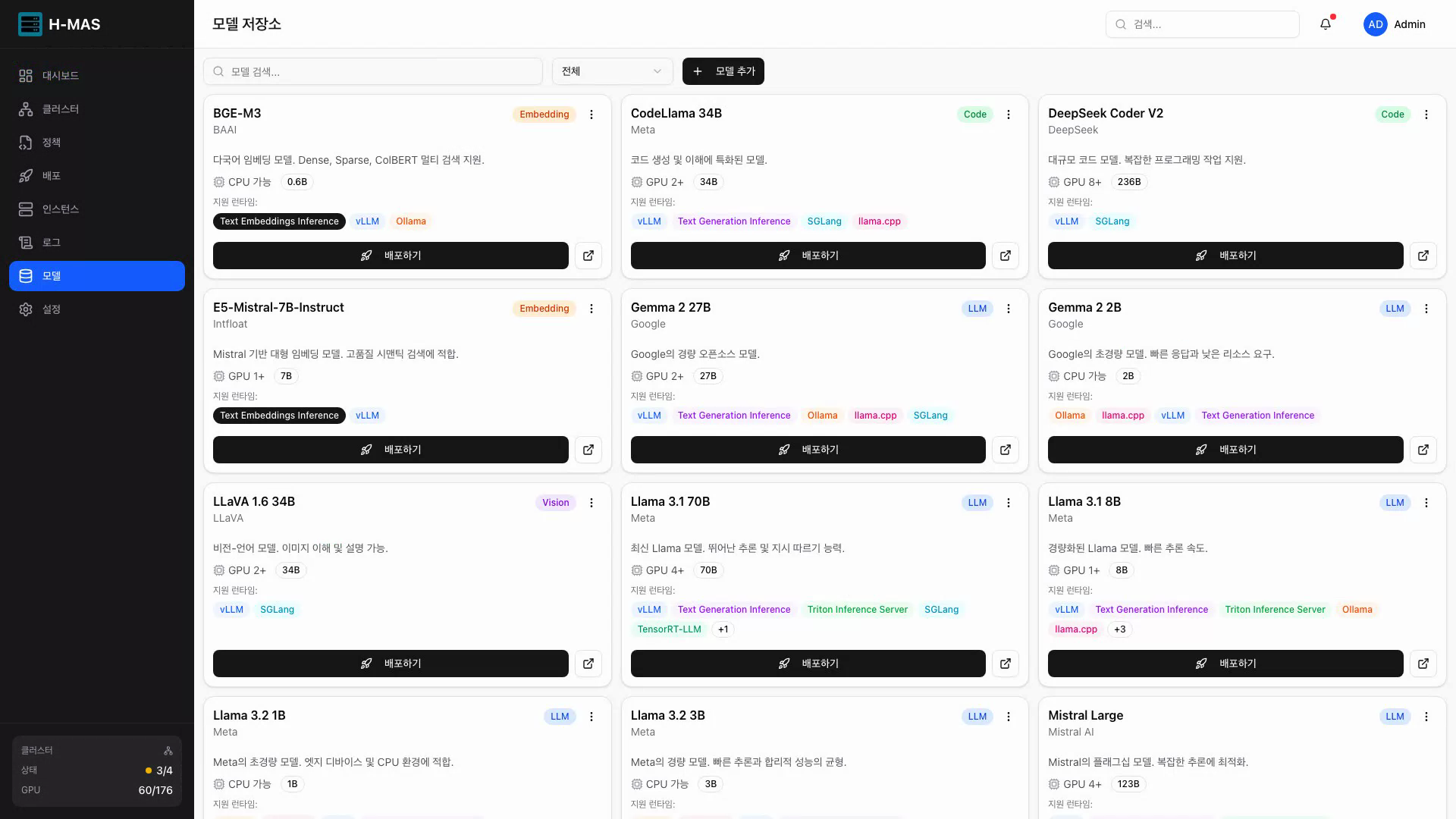The width and height of the screenshot is (1456, 819).
Task: Expand the 전체 category filter dropdown
Action: point(612,71)
